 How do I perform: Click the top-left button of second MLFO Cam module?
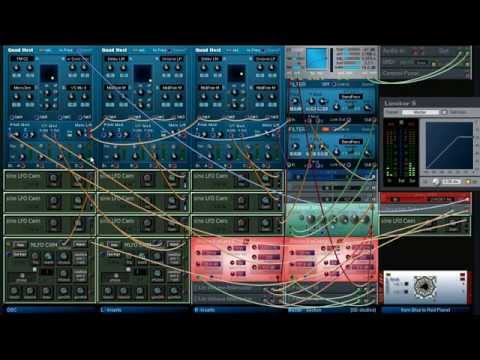(x=114, y=245)
